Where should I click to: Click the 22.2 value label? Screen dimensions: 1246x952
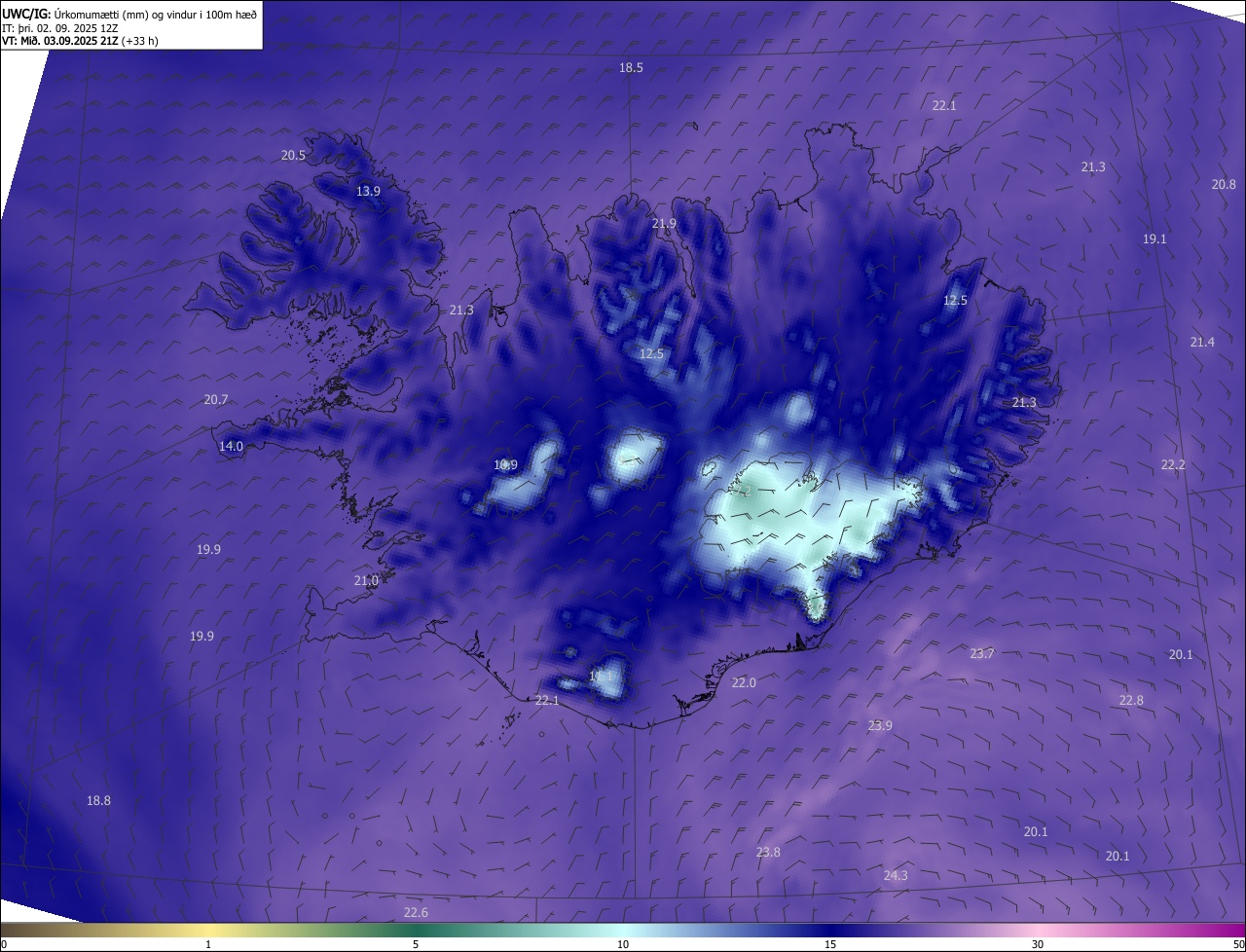[x=1173, y=464]
